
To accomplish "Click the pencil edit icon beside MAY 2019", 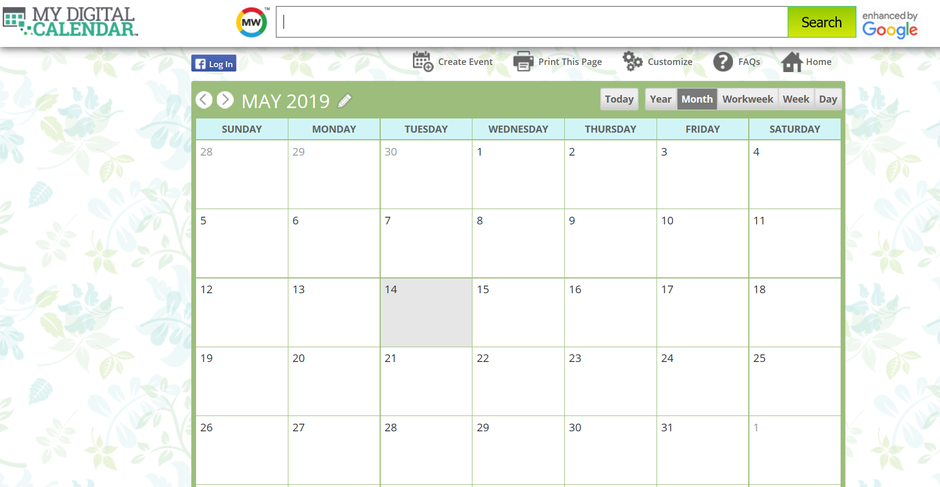I will point(344,101).
